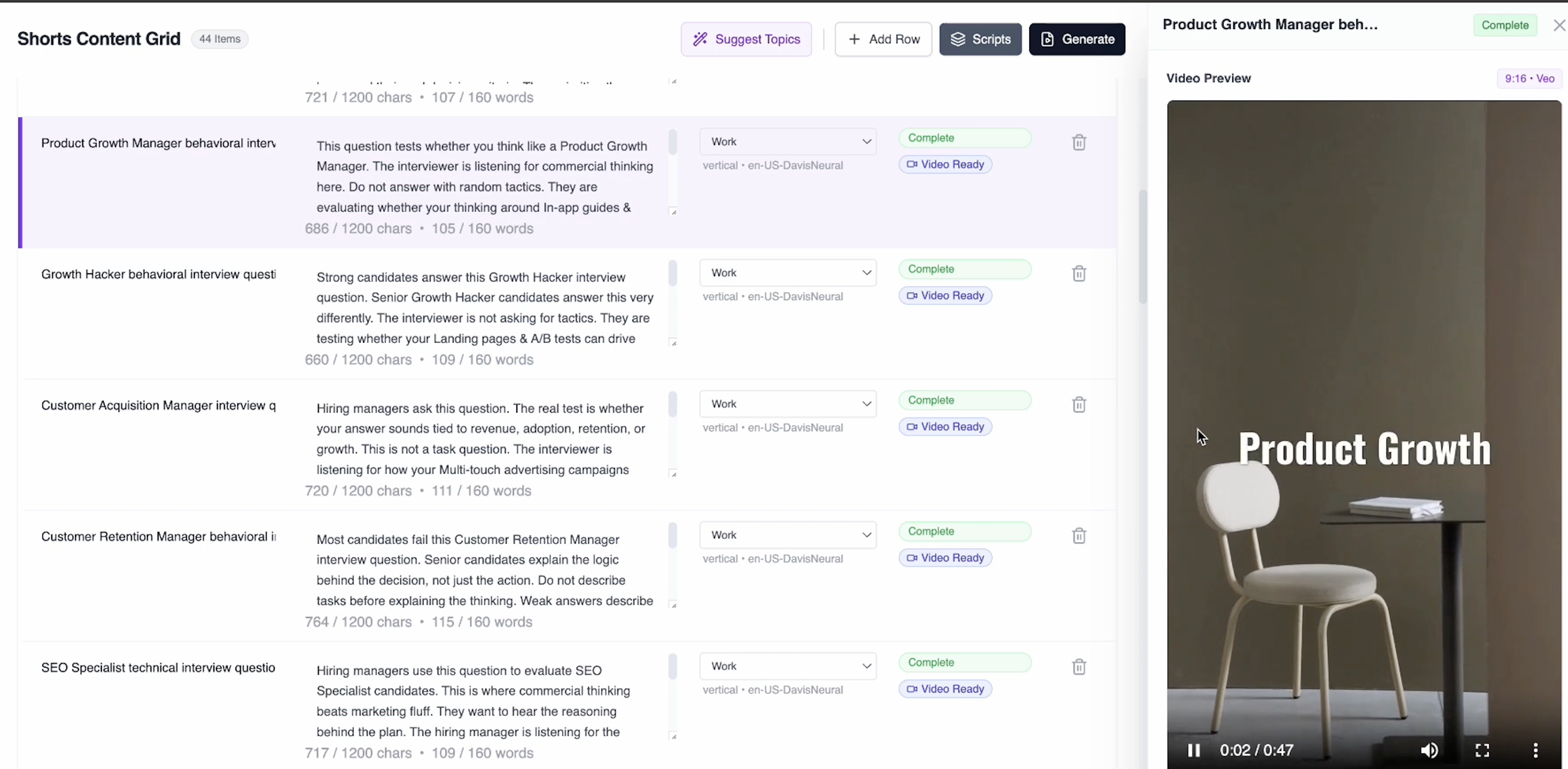Click Complete status on Growth Hacker row

[965, 269]
